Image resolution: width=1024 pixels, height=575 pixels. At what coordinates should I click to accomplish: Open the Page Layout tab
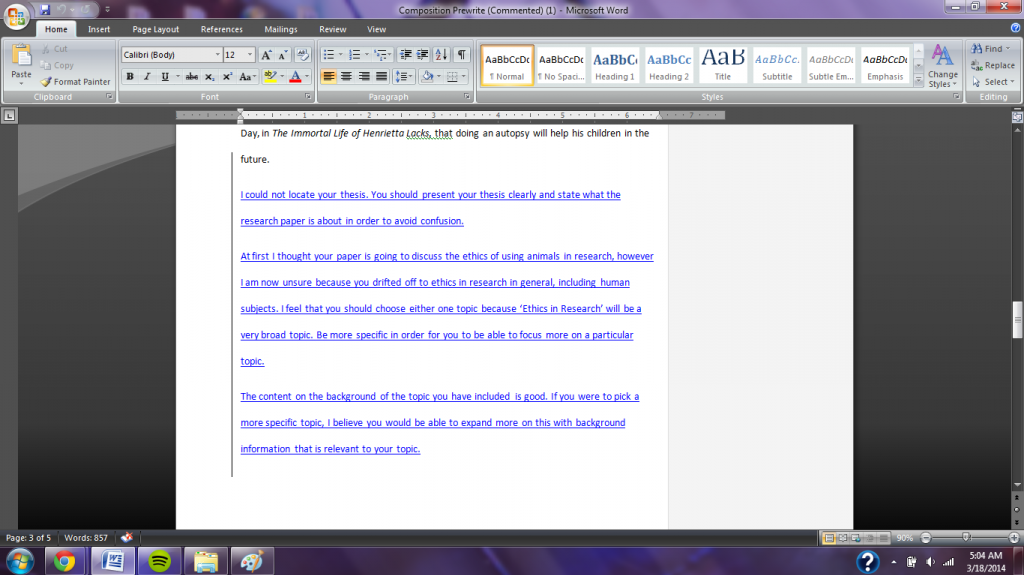pyautogui.click(x=156, y=30)
